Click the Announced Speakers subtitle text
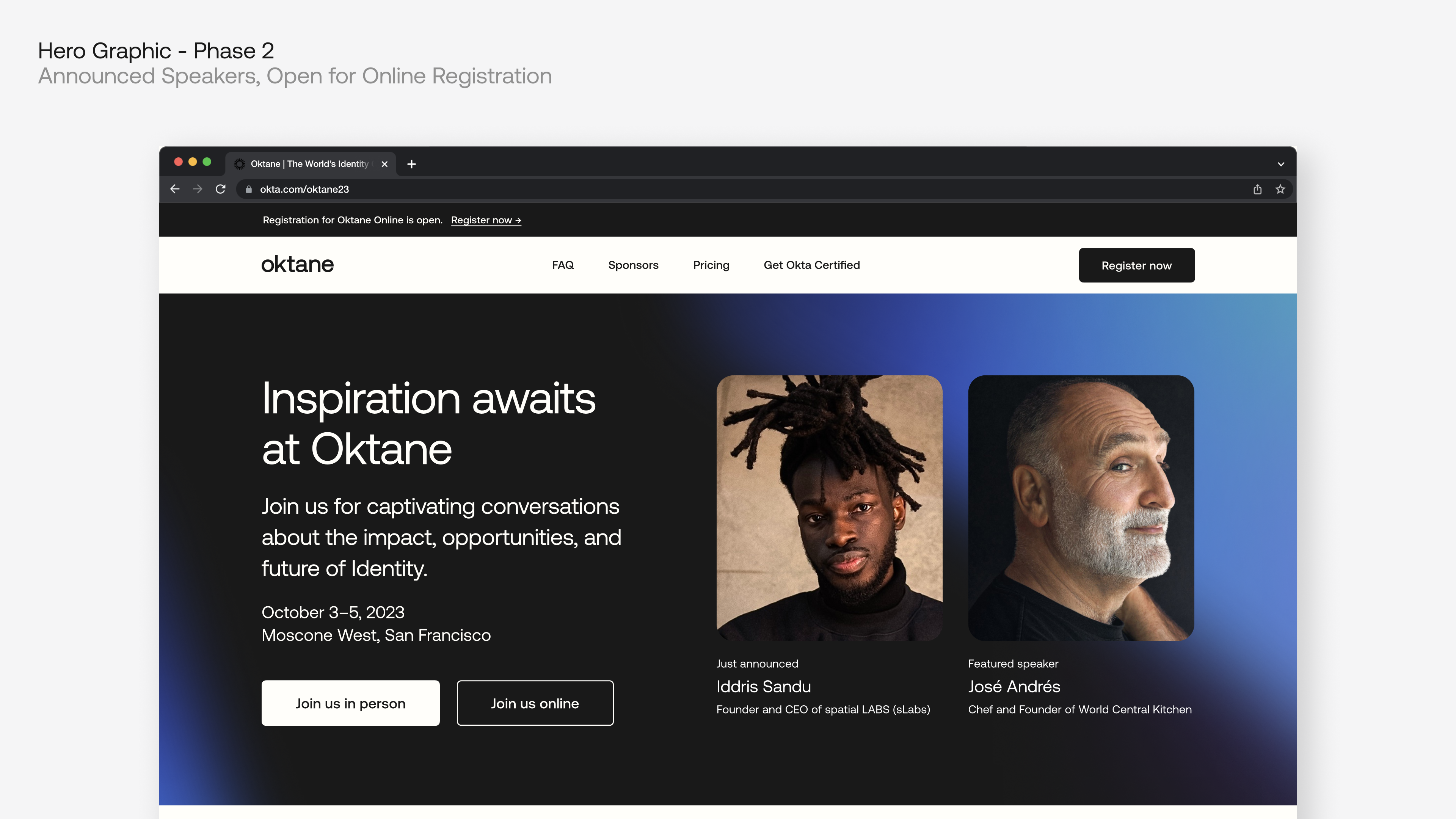 [x=295, y=76]
